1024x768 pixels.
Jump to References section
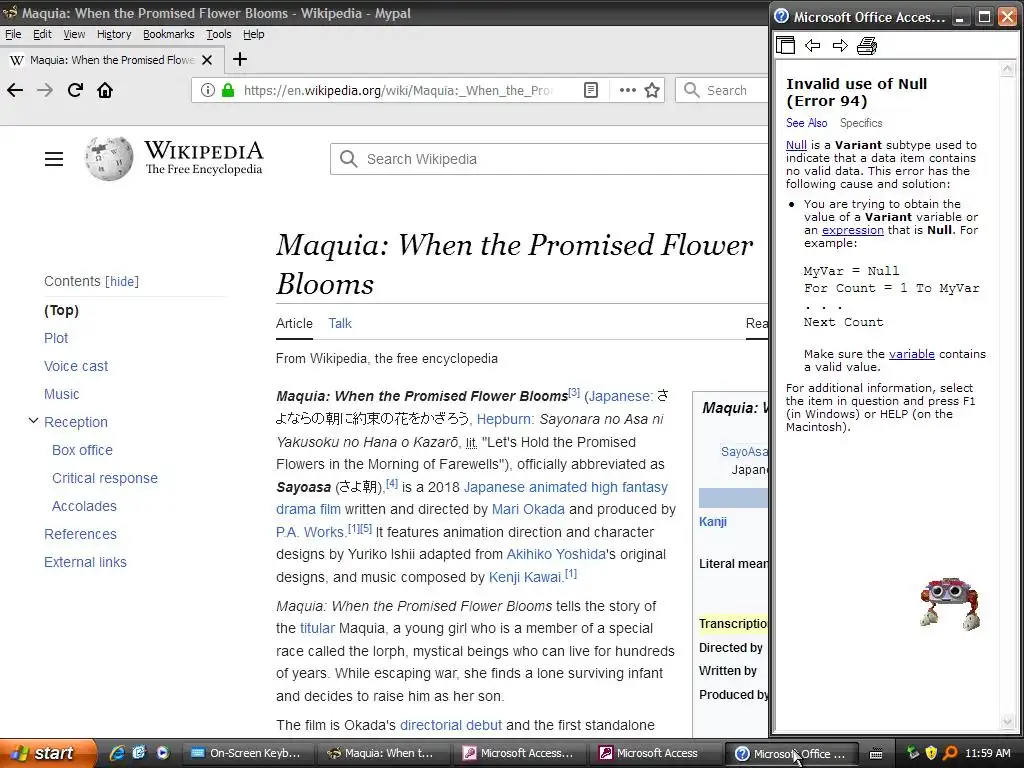(x=80, y=534)
